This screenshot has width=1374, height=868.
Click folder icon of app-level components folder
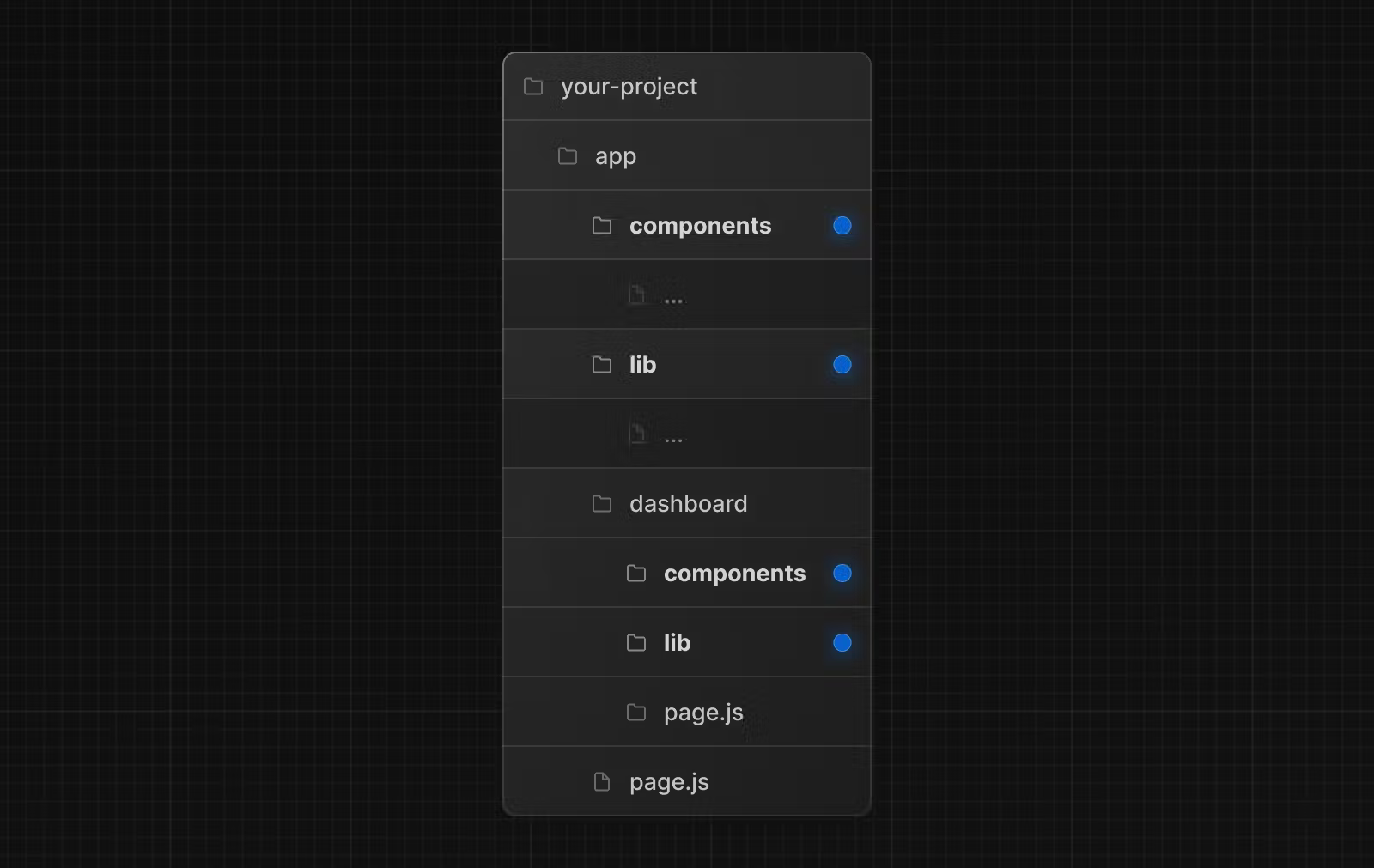(x=602, y=226)
